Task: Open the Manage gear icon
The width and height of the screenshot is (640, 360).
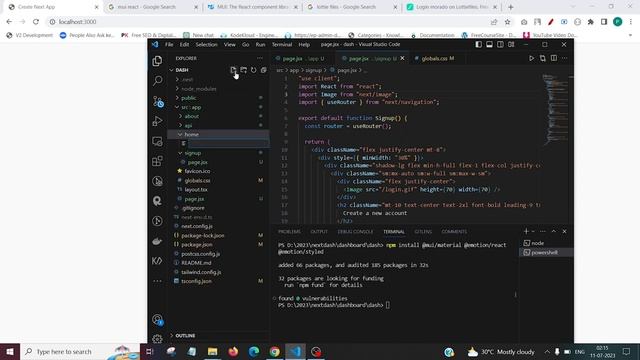Action: pyautogui.click(x=157, y=338)
